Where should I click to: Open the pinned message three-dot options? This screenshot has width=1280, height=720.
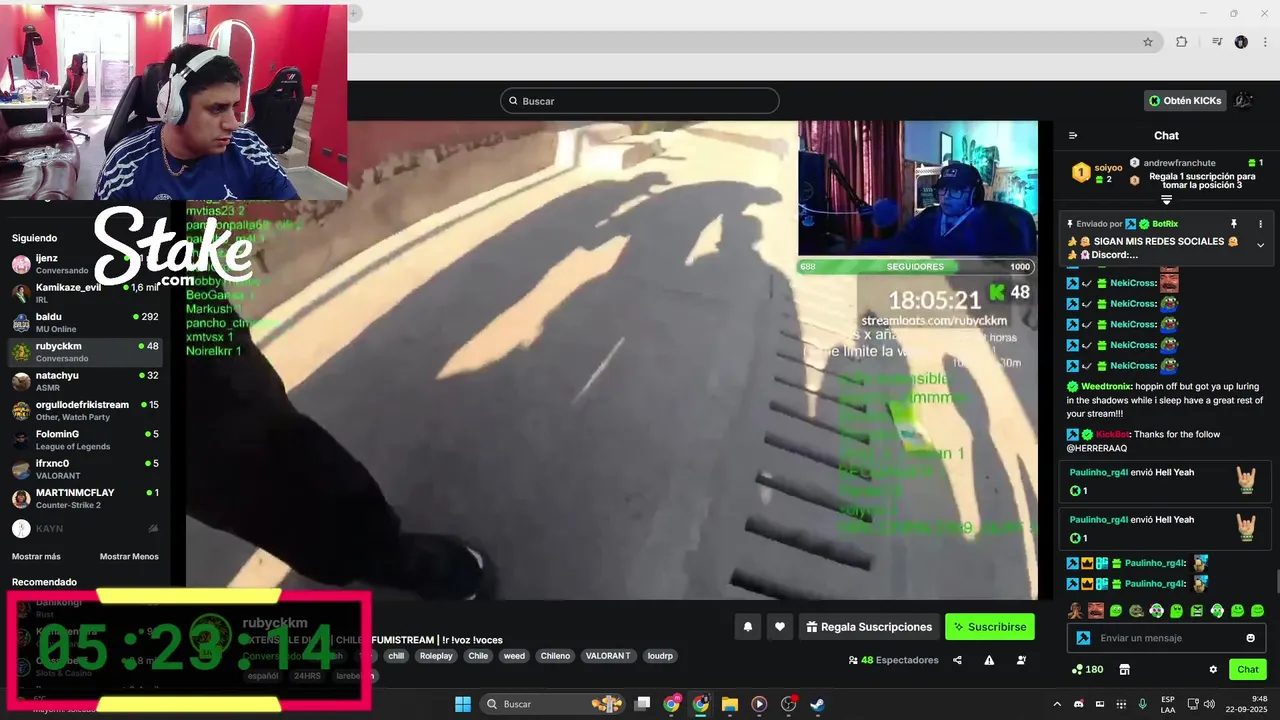click(1260, 224)
